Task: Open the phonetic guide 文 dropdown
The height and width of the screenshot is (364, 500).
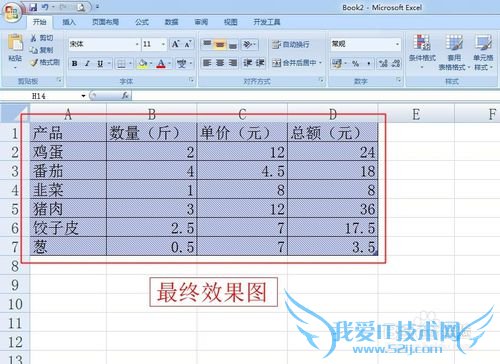Action: pos(191,63)
